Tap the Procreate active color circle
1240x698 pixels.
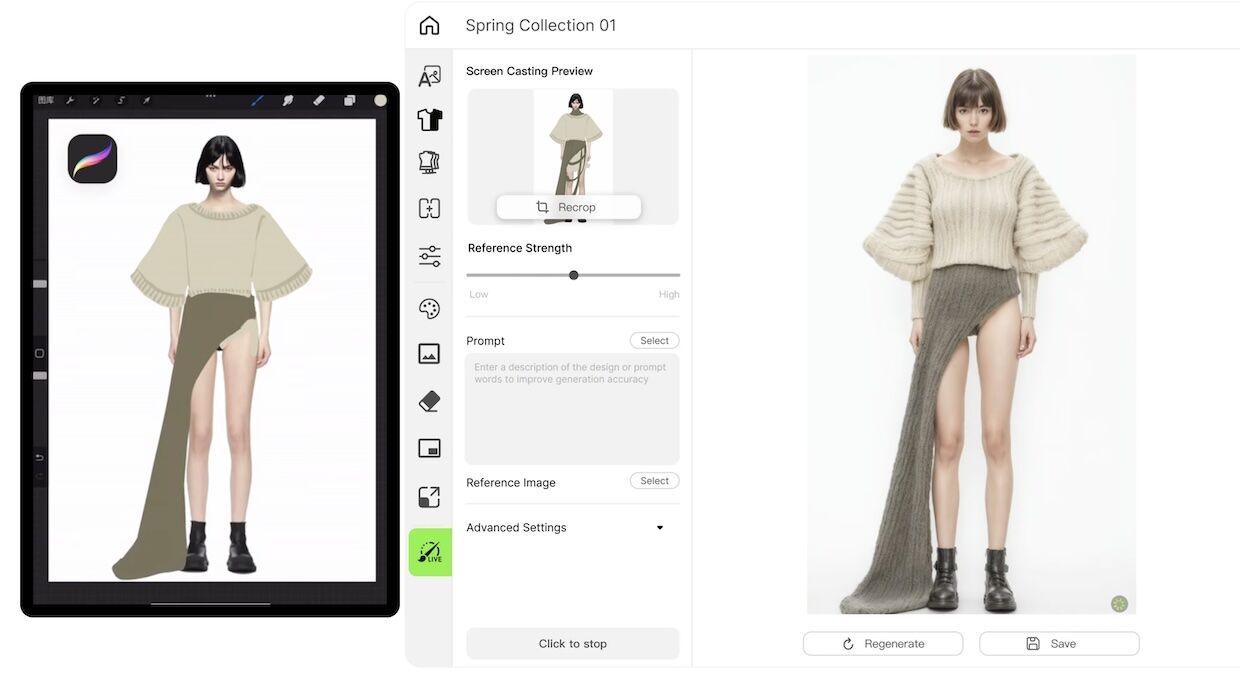click(380, 100)
